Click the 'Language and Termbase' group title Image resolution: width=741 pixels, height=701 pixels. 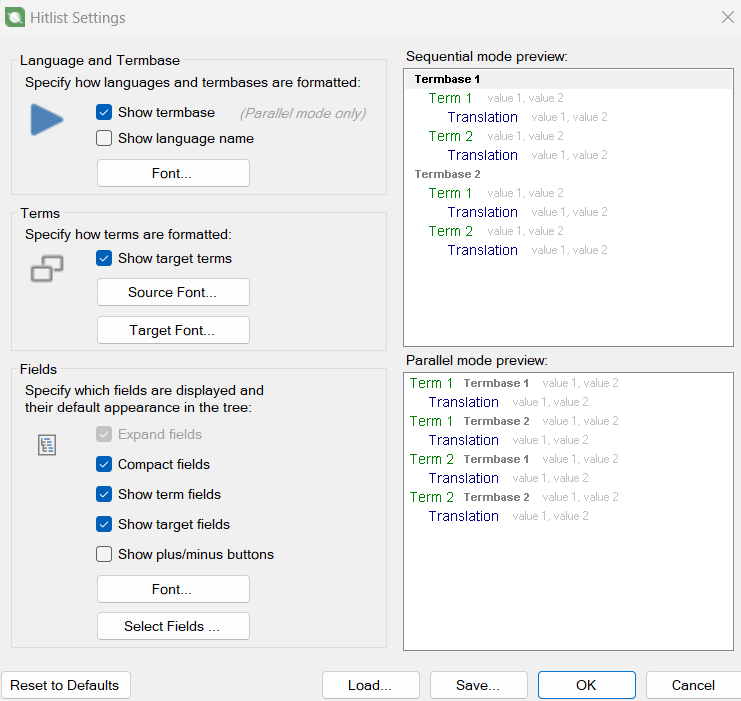(x=100, y=61)
